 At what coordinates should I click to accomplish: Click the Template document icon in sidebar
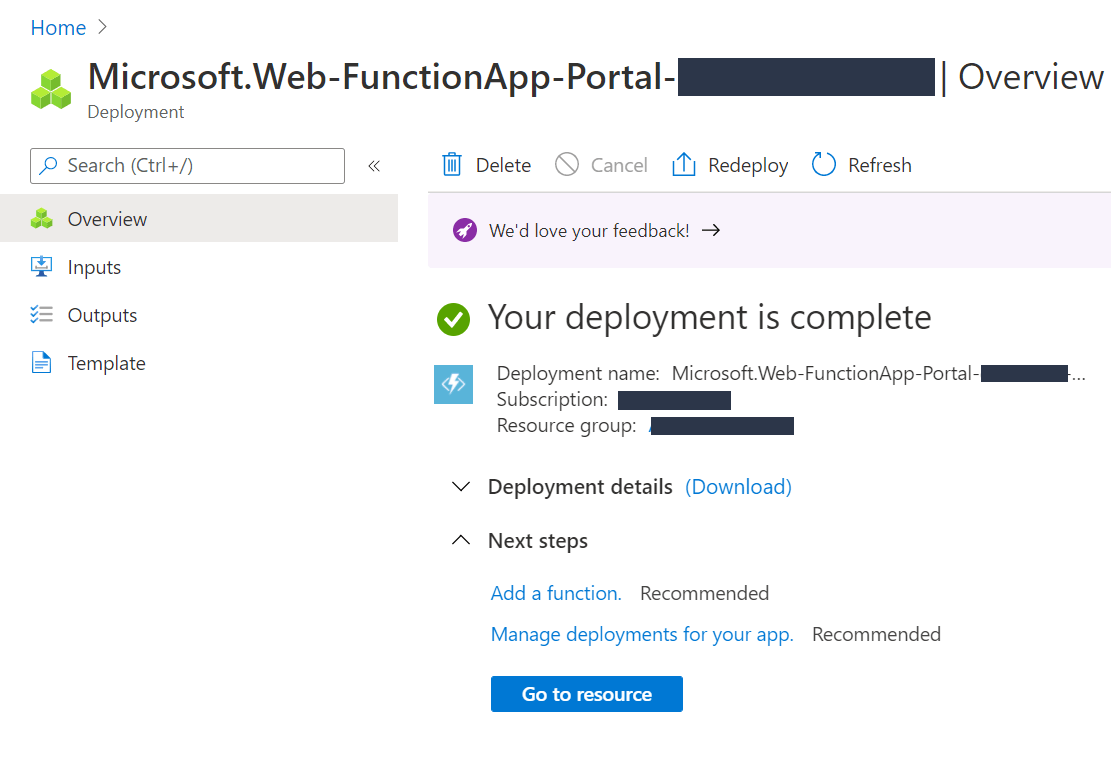(x=42, y=363)
